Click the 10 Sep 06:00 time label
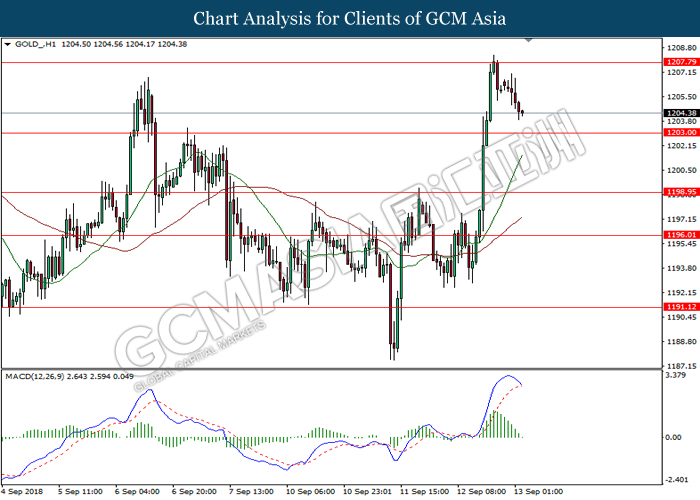 pos(310,492)
